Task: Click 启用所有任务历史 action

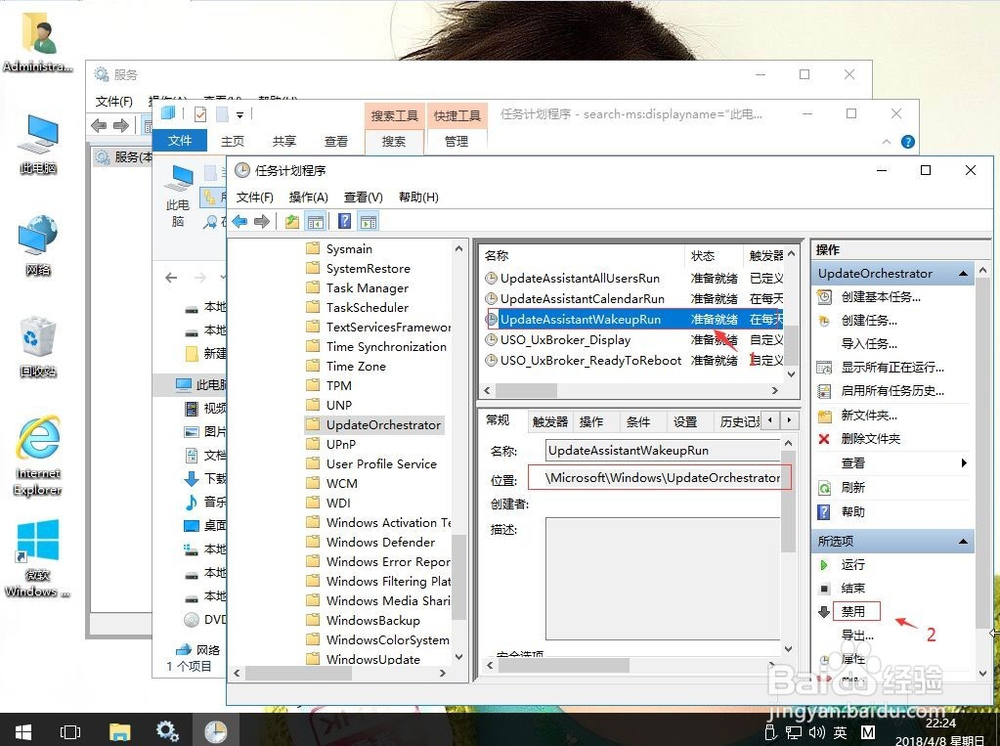Action: point(892,391)
